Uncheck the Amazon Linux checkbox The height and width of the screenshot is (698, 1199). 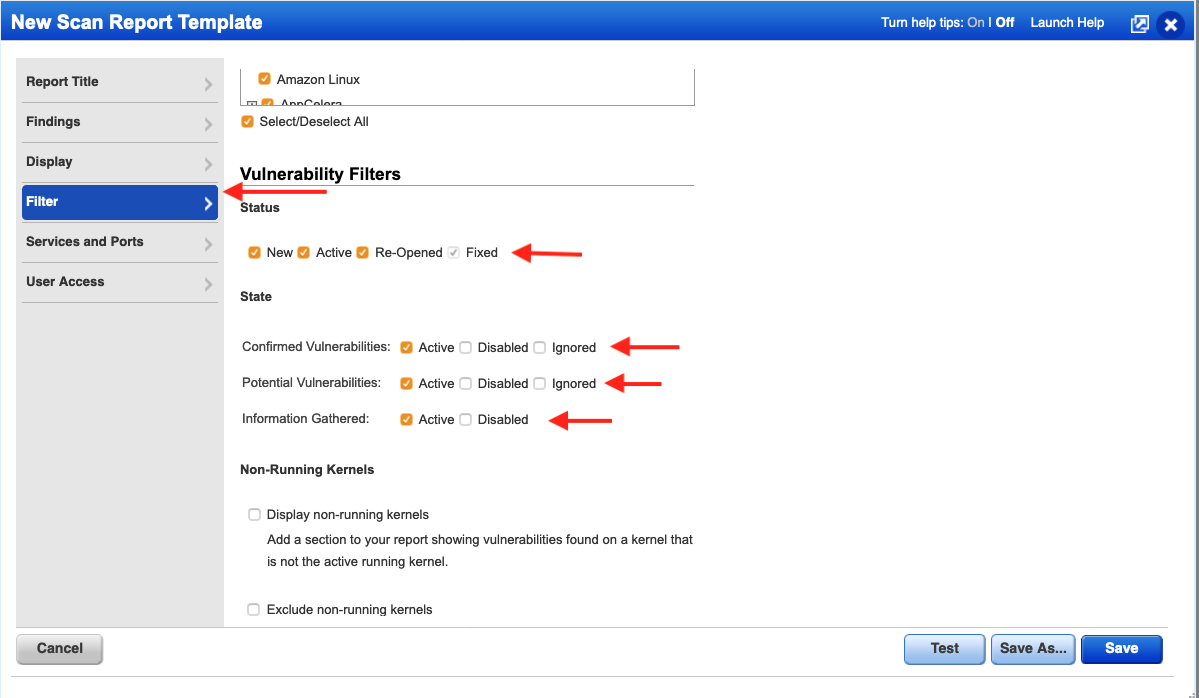click(265, 78)
